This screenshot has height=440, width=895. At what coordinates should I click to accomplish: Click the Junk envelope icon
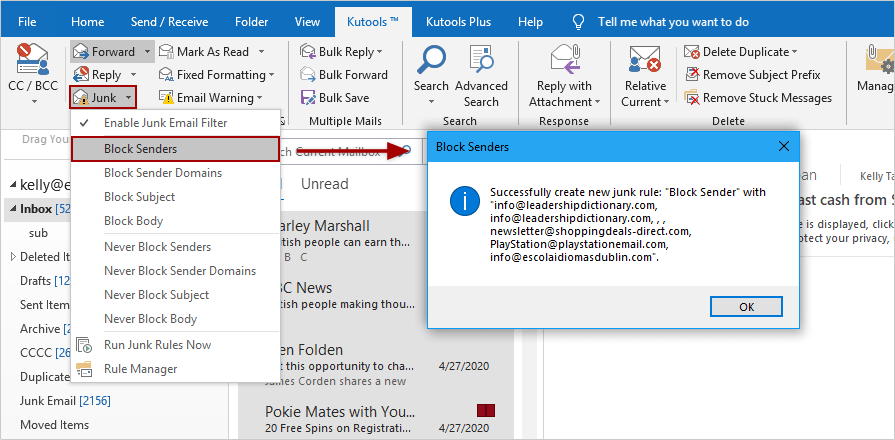click(82, 98)
